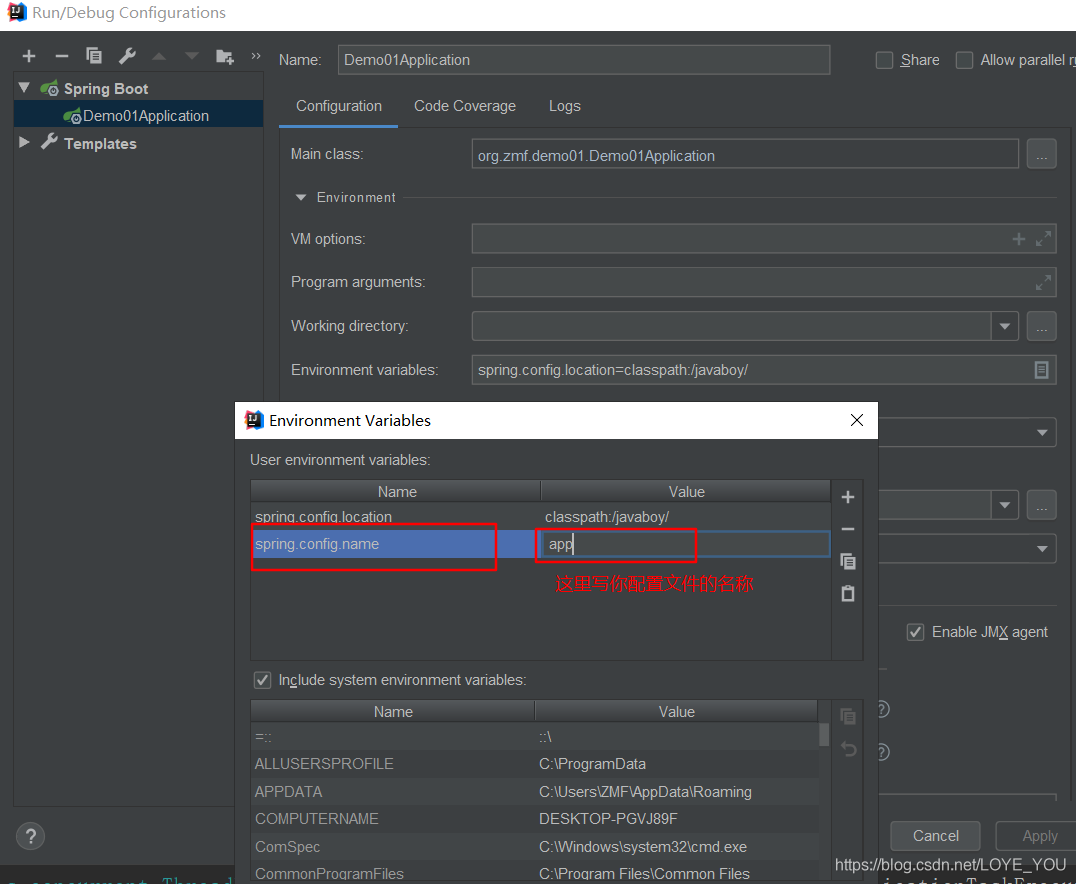This screenshot has height=884, width=1076.
Task: Open Environment variables editor icon
Action: pyautogui.click(x=1041, y=370)
